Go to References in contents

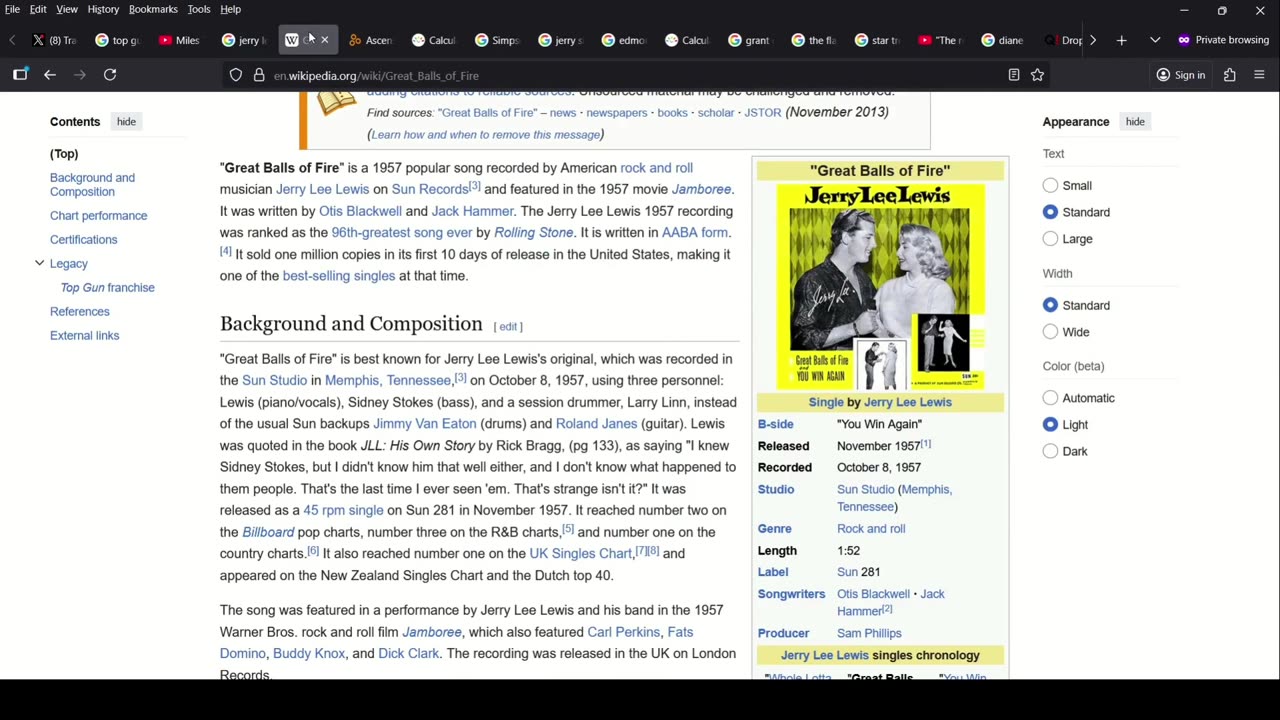click(80, 312)
